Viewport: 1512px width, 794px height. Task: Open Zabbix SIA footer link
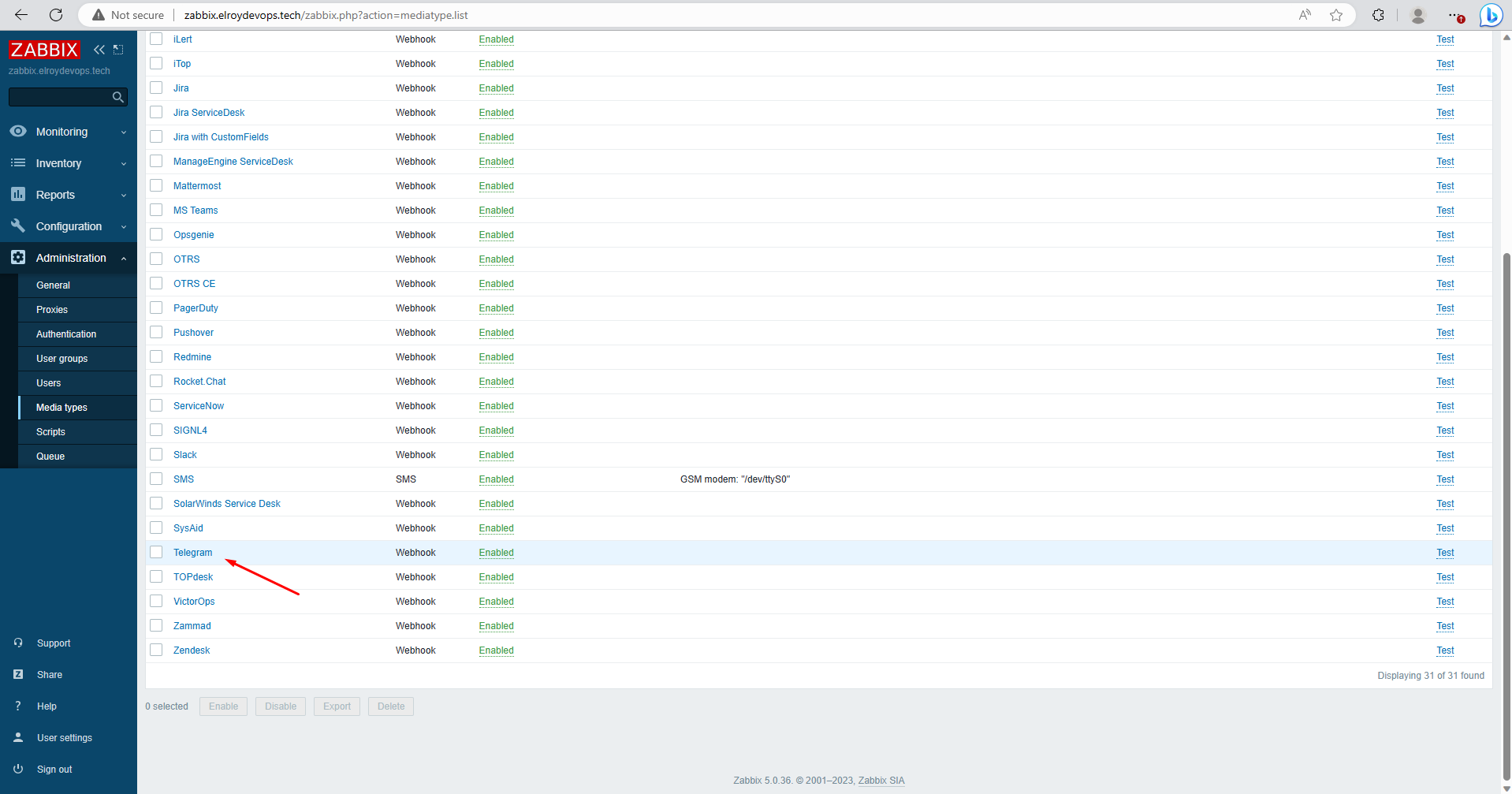point(881,781)
